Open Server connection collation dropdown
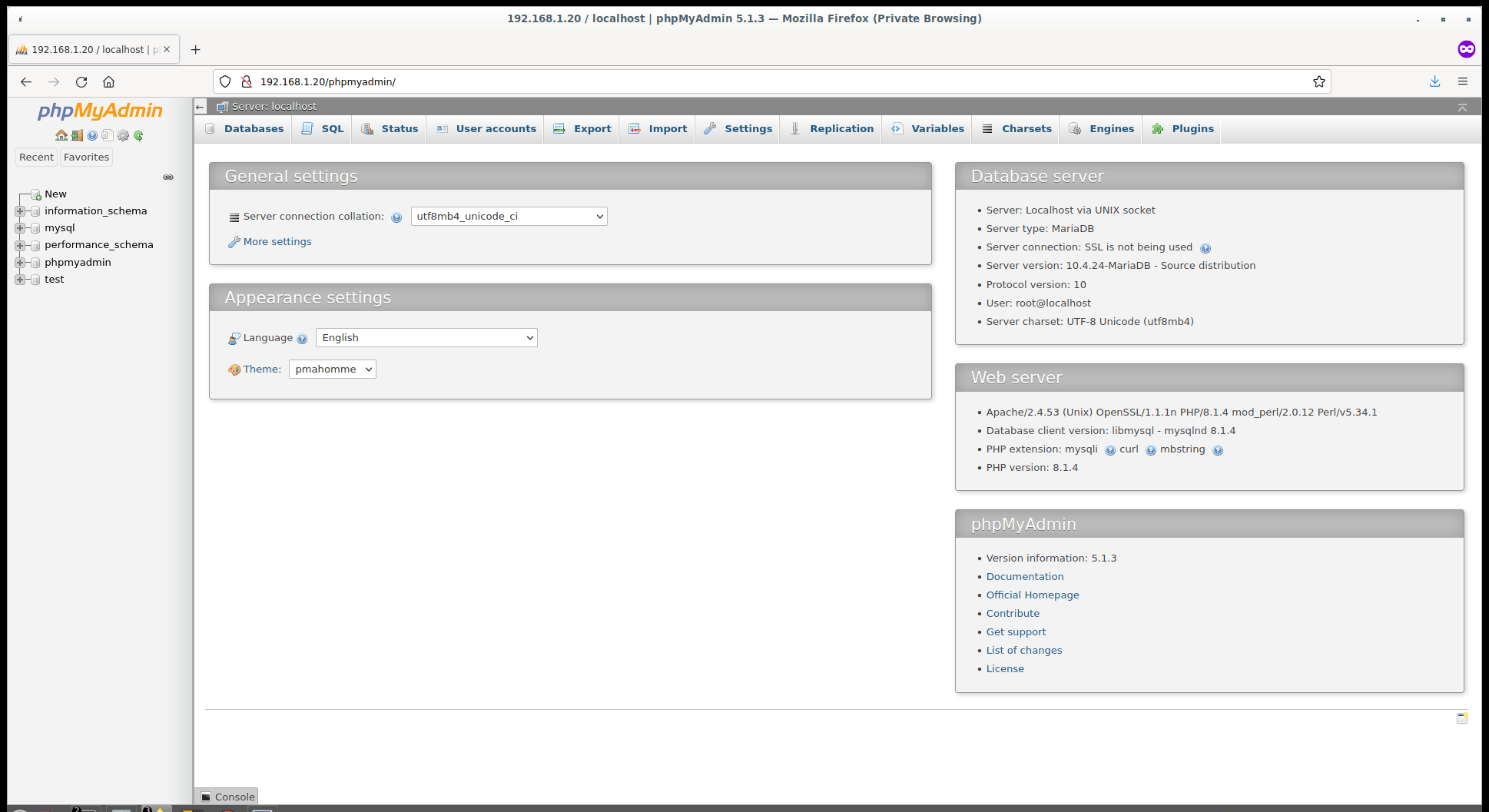Screen dimensions: 1489x812 pos(509,217)
